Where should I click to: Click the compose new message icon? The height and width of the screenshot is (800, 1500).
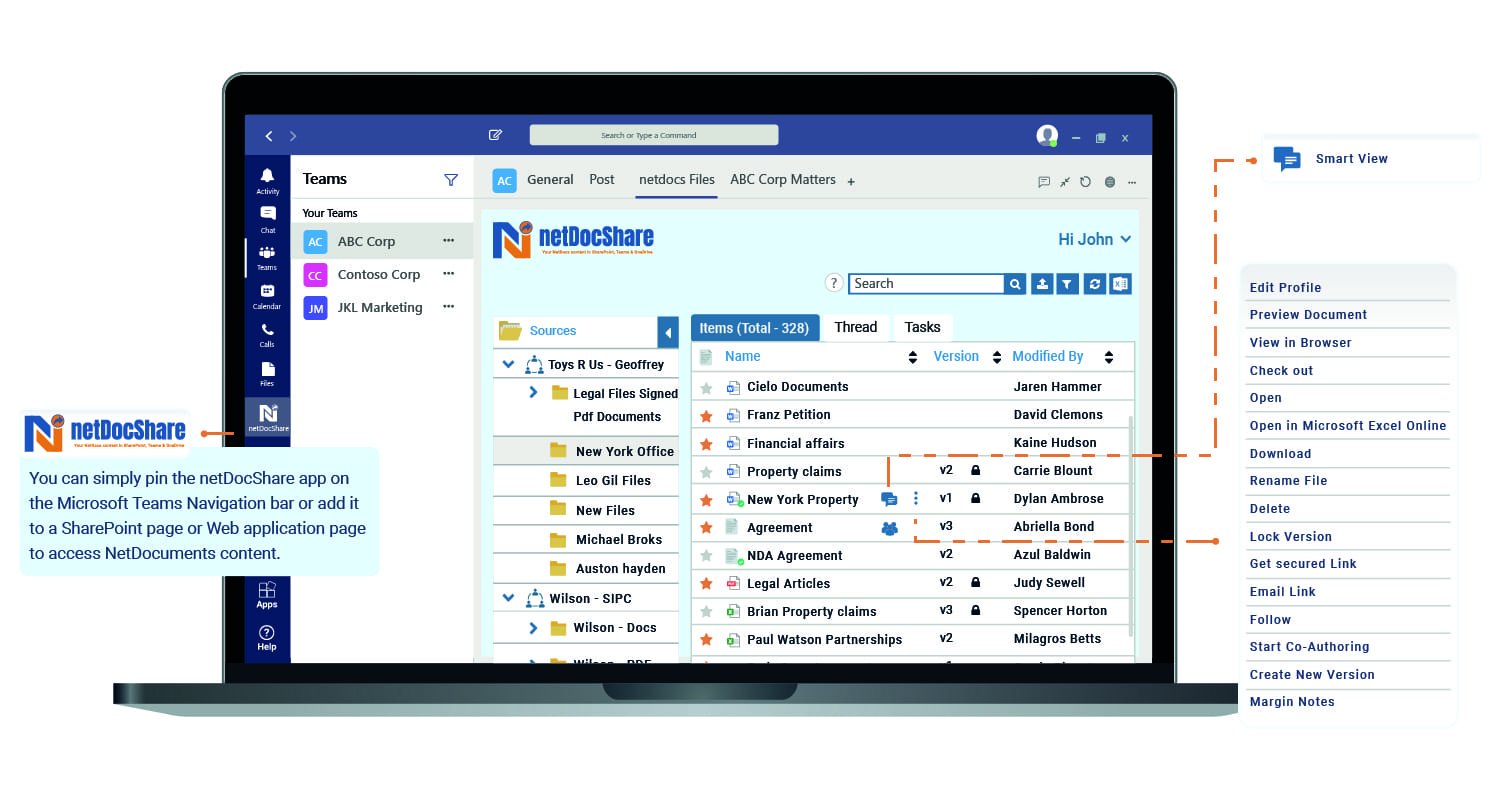495,135
